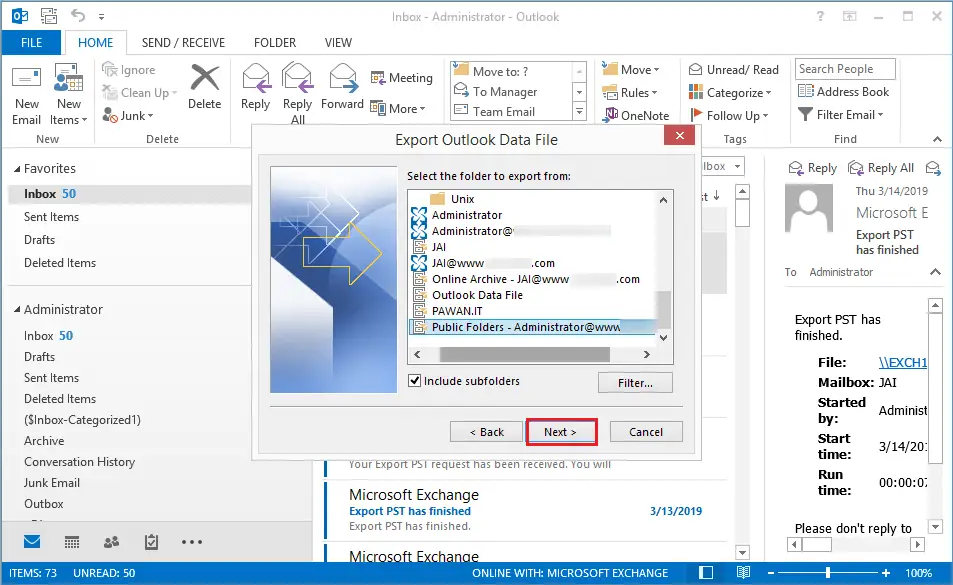The height and width of the screenshot is (585, 953).
Task: Click the New Email icon
Action: coord(27,79)
